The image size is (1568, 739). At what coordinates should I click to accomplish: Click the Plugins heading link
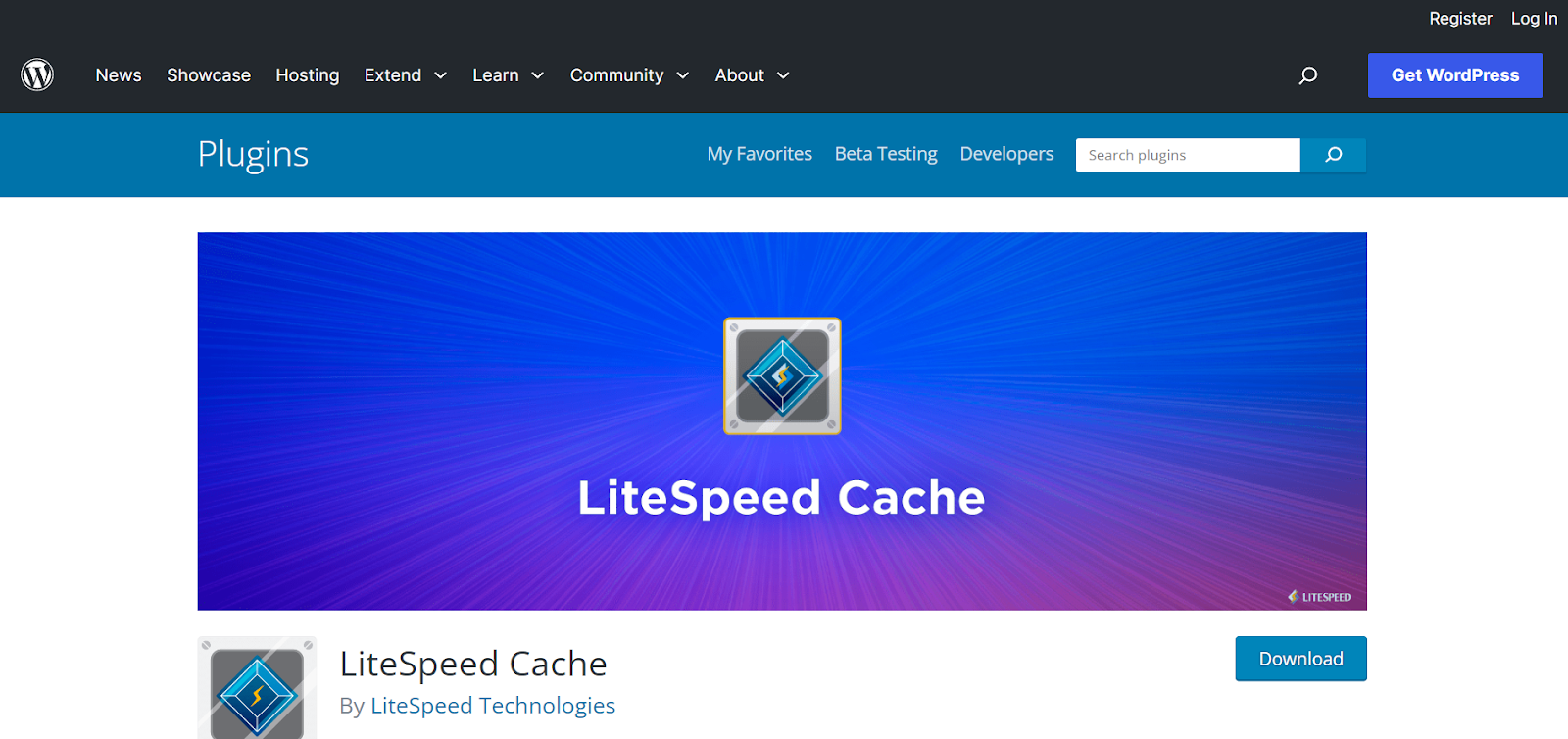click(x=253, y=155)
